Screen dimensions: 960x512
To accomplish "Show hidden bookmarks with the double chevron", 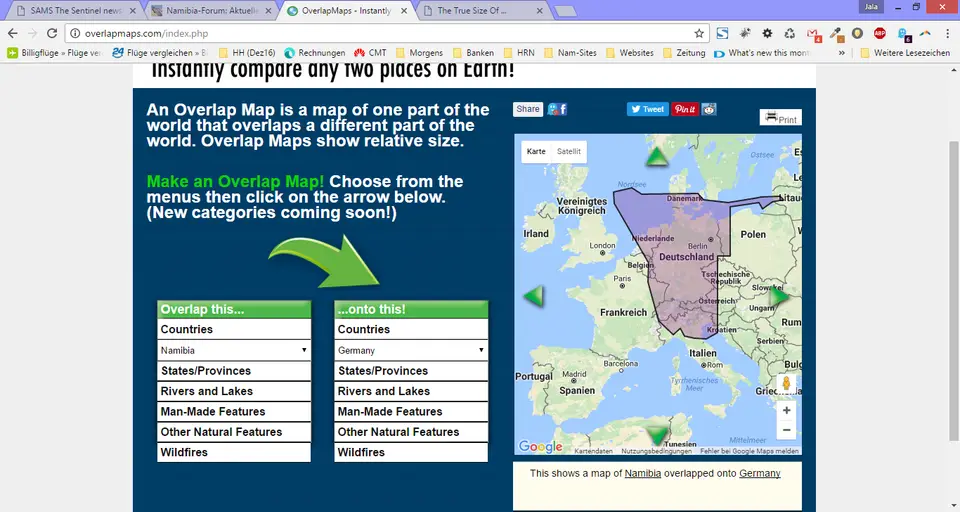I will pos(842,53).
